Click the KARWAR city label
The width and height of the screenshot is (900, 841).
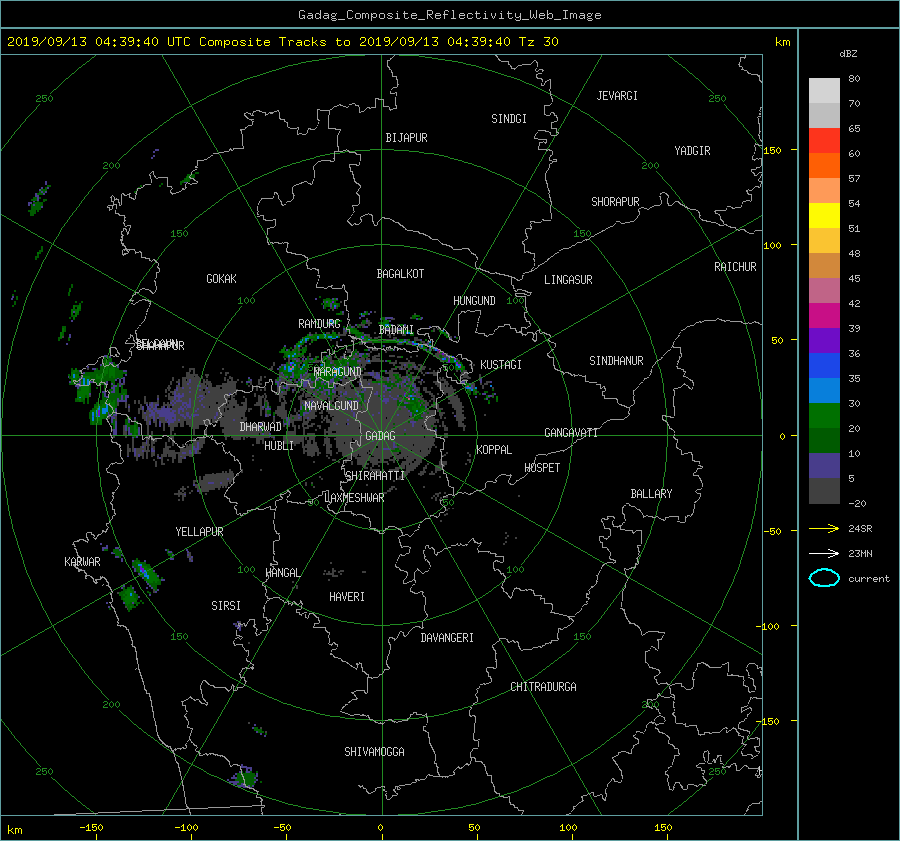click(x=82, y=562)
